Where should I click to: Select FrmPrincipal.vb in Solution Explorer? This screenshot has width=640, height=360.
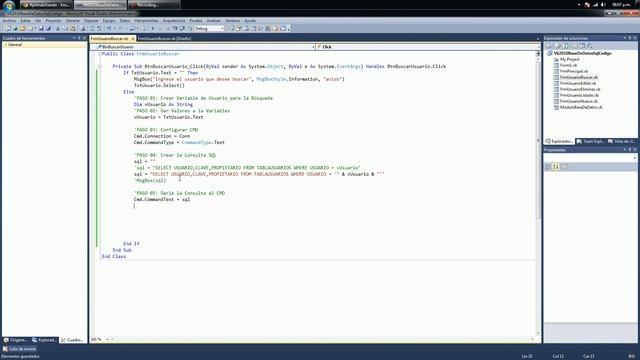tap(574, 71)
